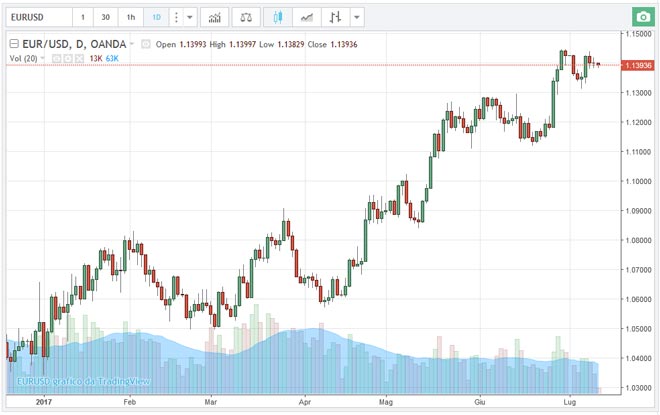Screen dimensions: 660x415
Task: Select the candlestick chart style icon
Action: pos(279,18)
